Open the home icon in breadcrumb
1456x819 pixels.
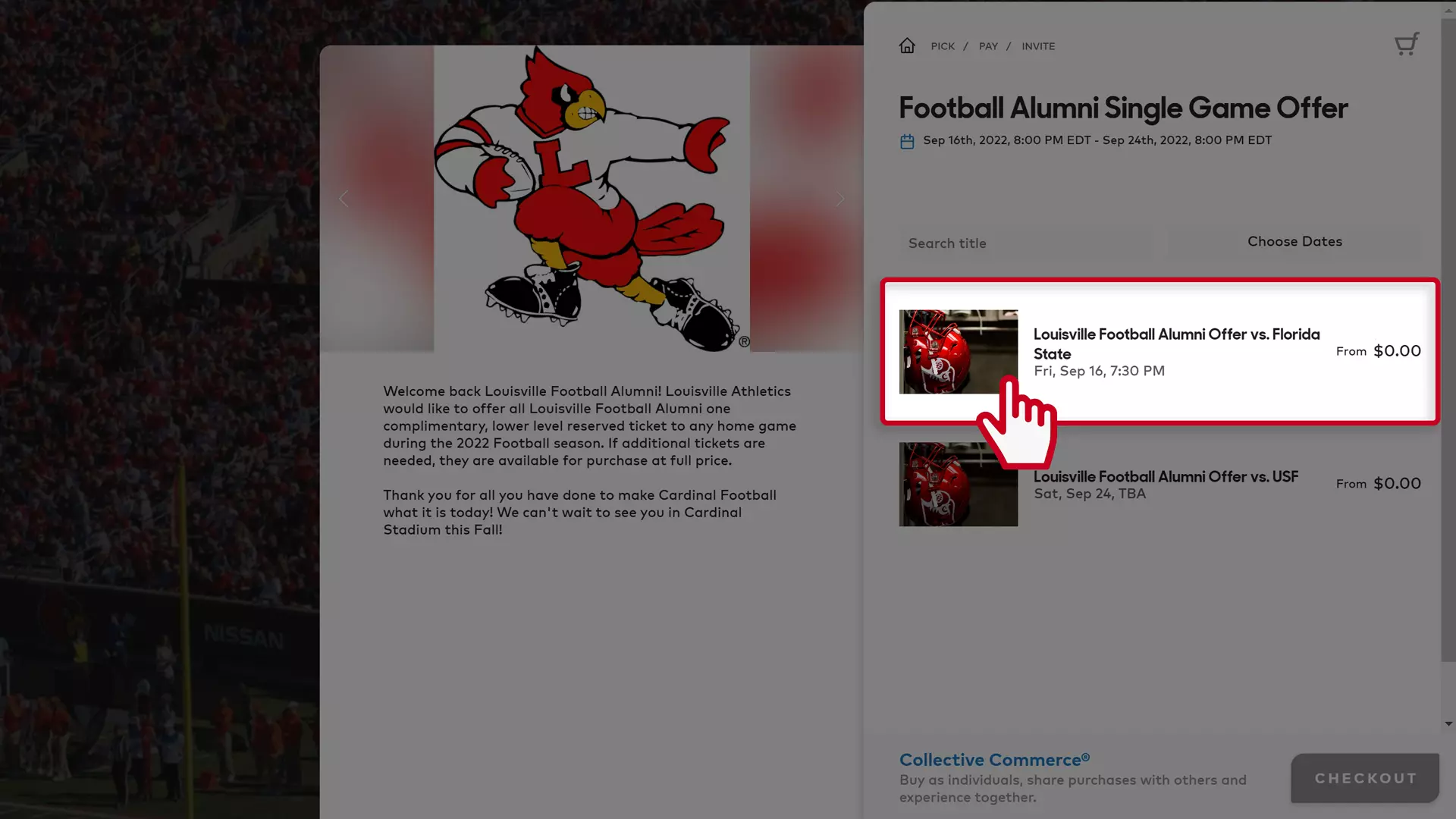pyautogui.click(x=907, y=46)
